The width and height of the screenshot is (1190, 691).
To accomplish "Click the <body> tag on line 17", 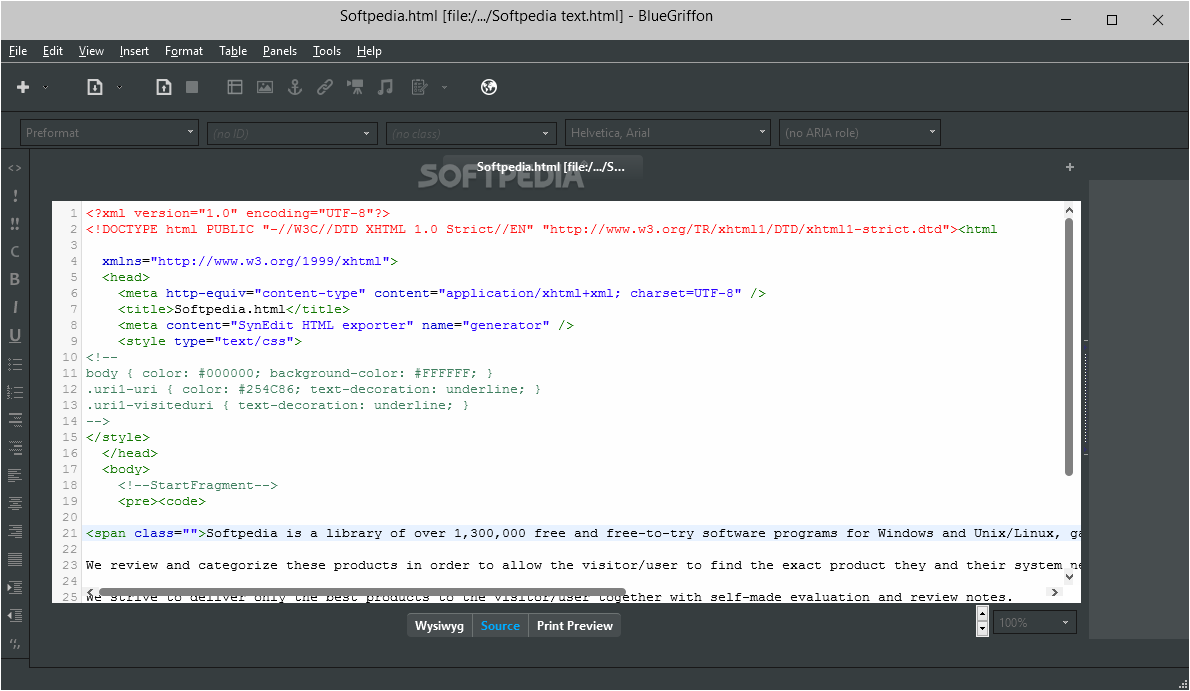I will click(126, 469).
